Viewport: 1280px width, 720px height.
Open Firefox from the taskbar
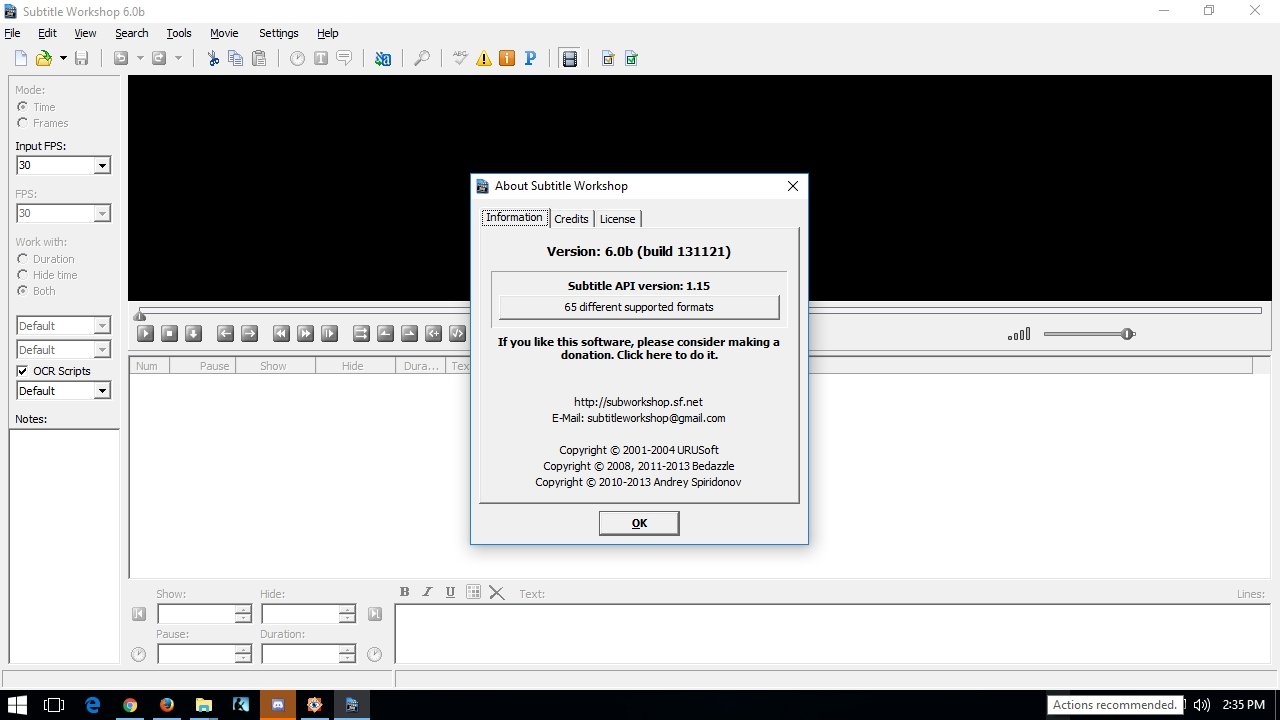[167, 704]
